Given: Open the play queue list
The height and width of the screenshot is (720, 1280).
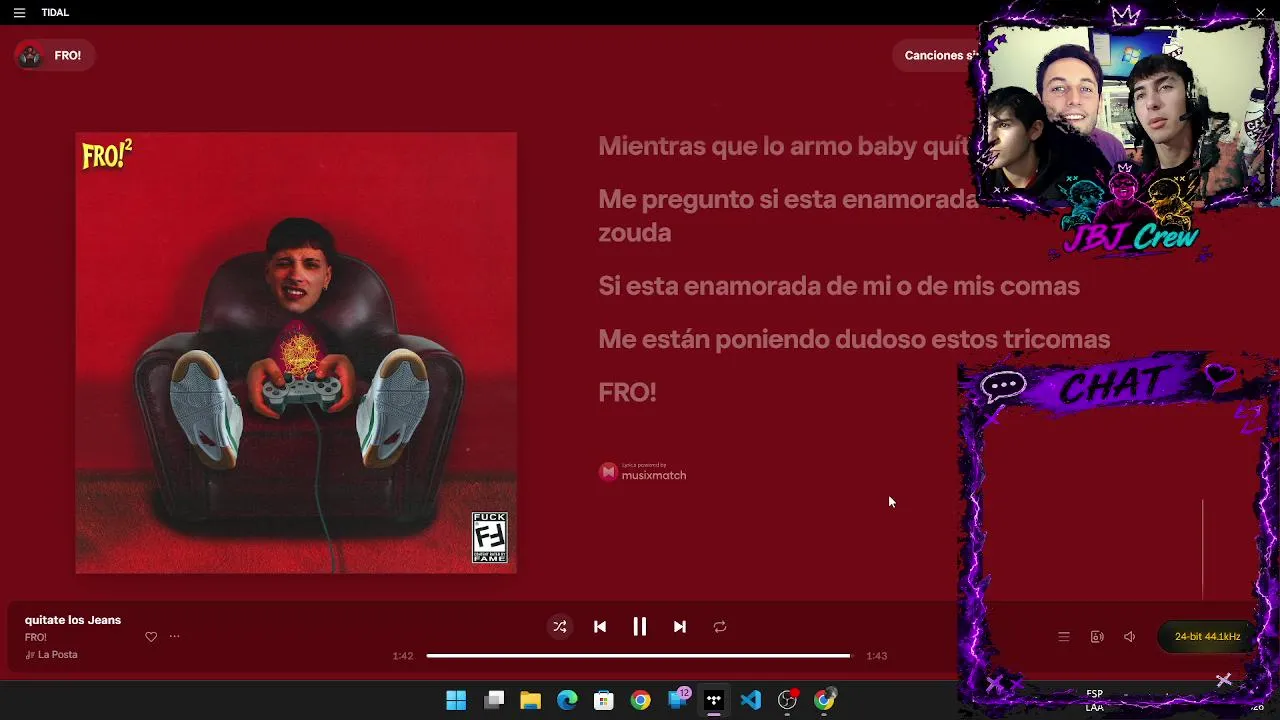Looking at the screenshot, I should point(1064,637).
